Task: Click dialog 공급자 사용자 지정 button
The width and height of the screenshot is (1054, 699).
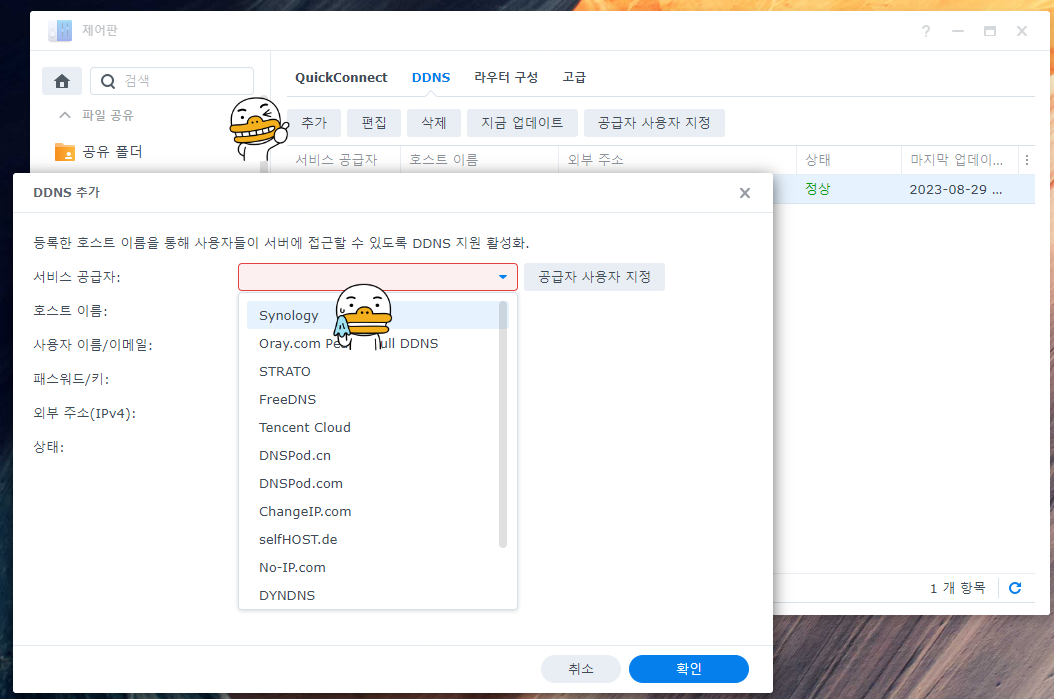Action: coord(594,277)
